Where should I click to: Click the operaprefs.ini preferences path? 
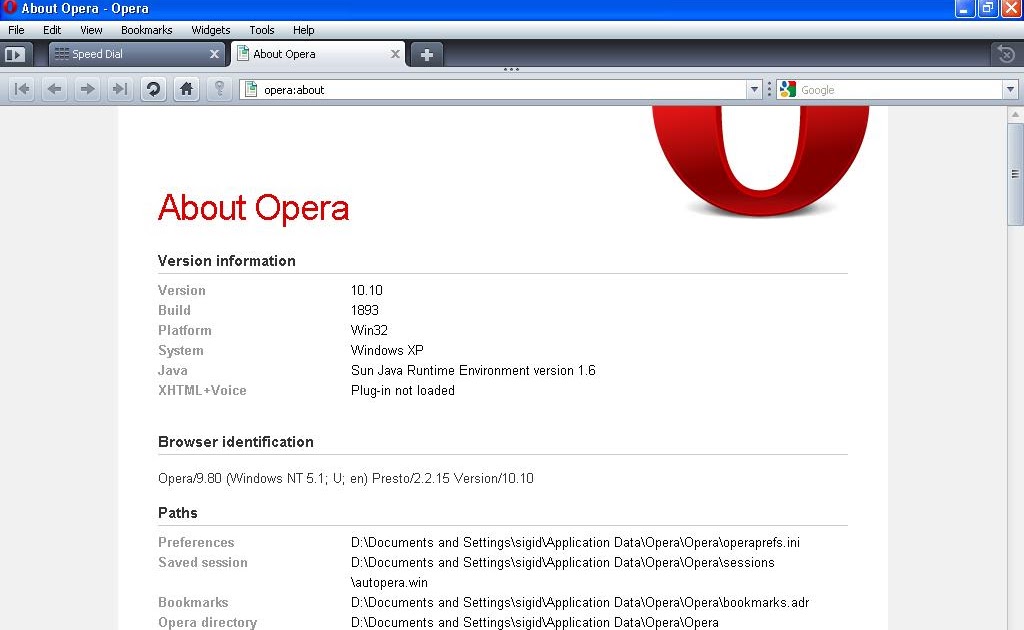[575, 542]
